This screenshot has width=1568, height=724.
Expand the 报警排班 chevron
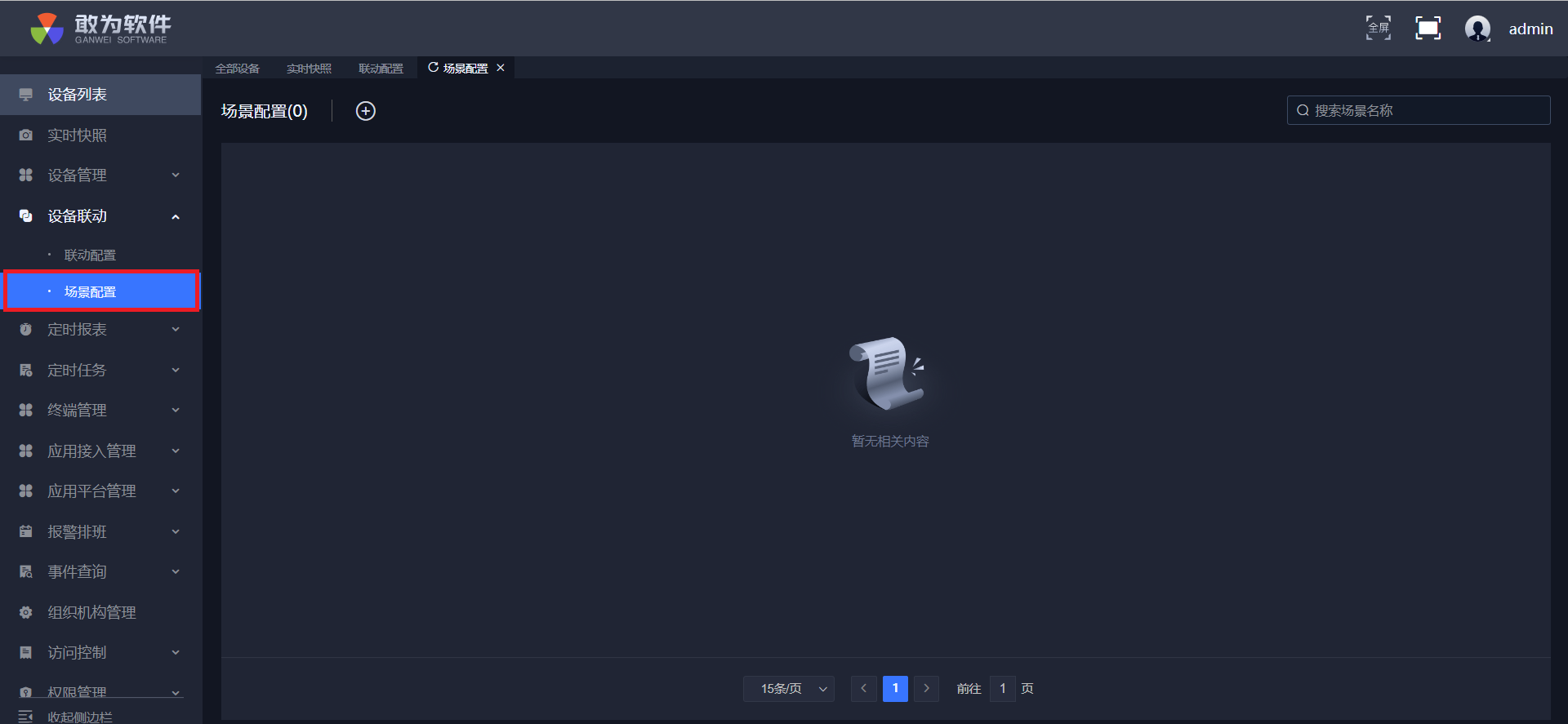pyautogui.click(x=176, y=532)
